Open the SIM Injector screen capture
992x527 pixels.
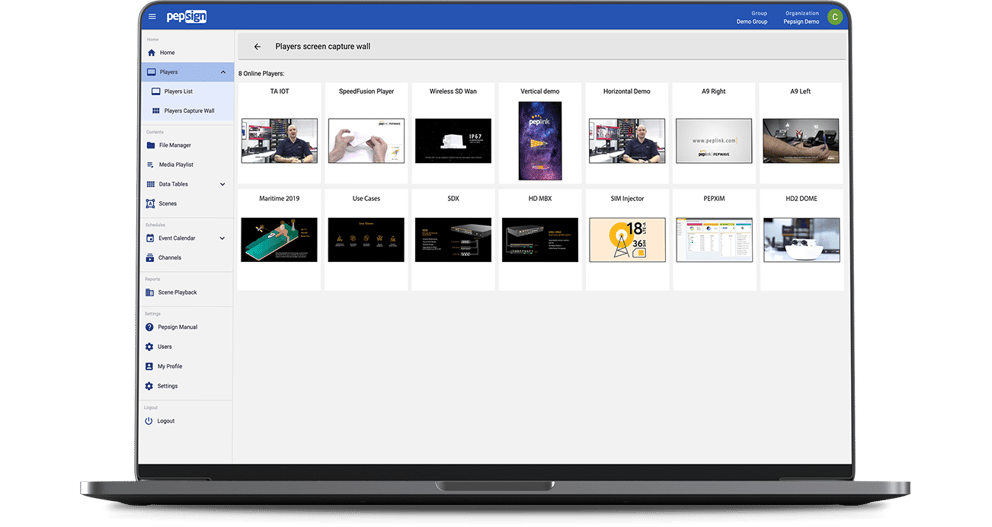(x=627, y=240)
